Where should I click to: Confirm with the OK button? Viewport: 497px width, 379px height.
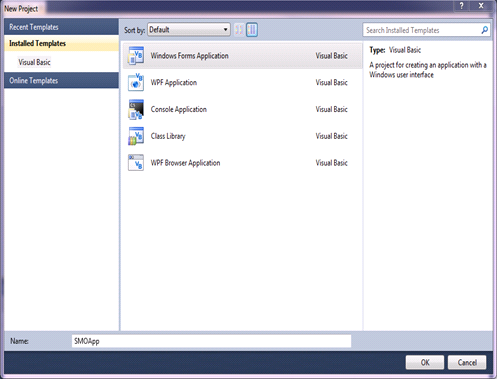(425, 362)
